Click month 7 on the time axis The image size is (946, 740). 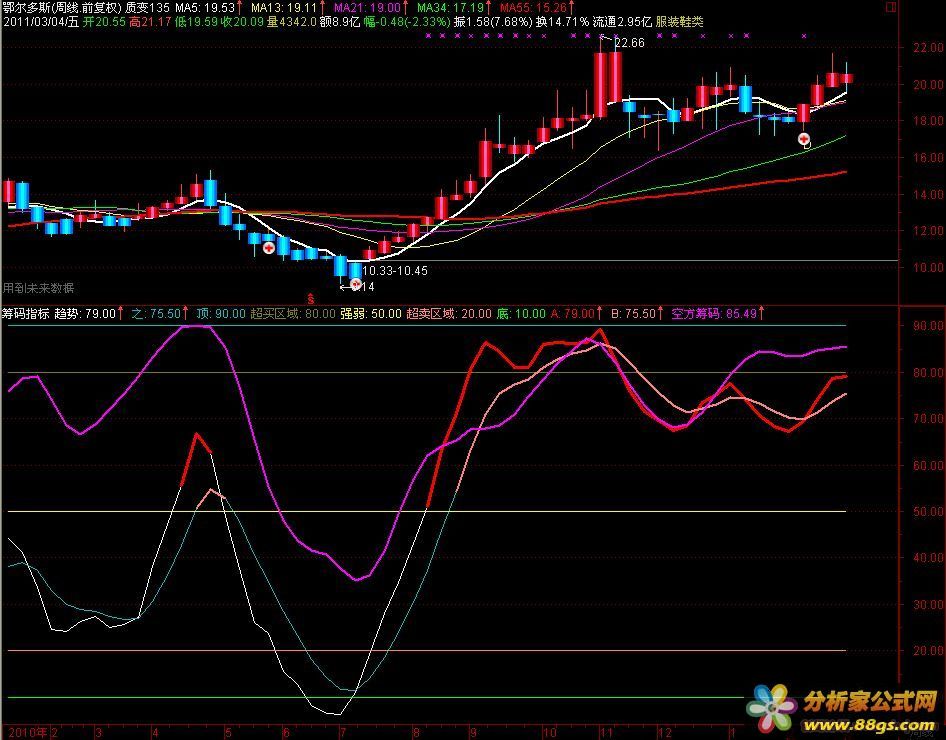click(342, 733)
